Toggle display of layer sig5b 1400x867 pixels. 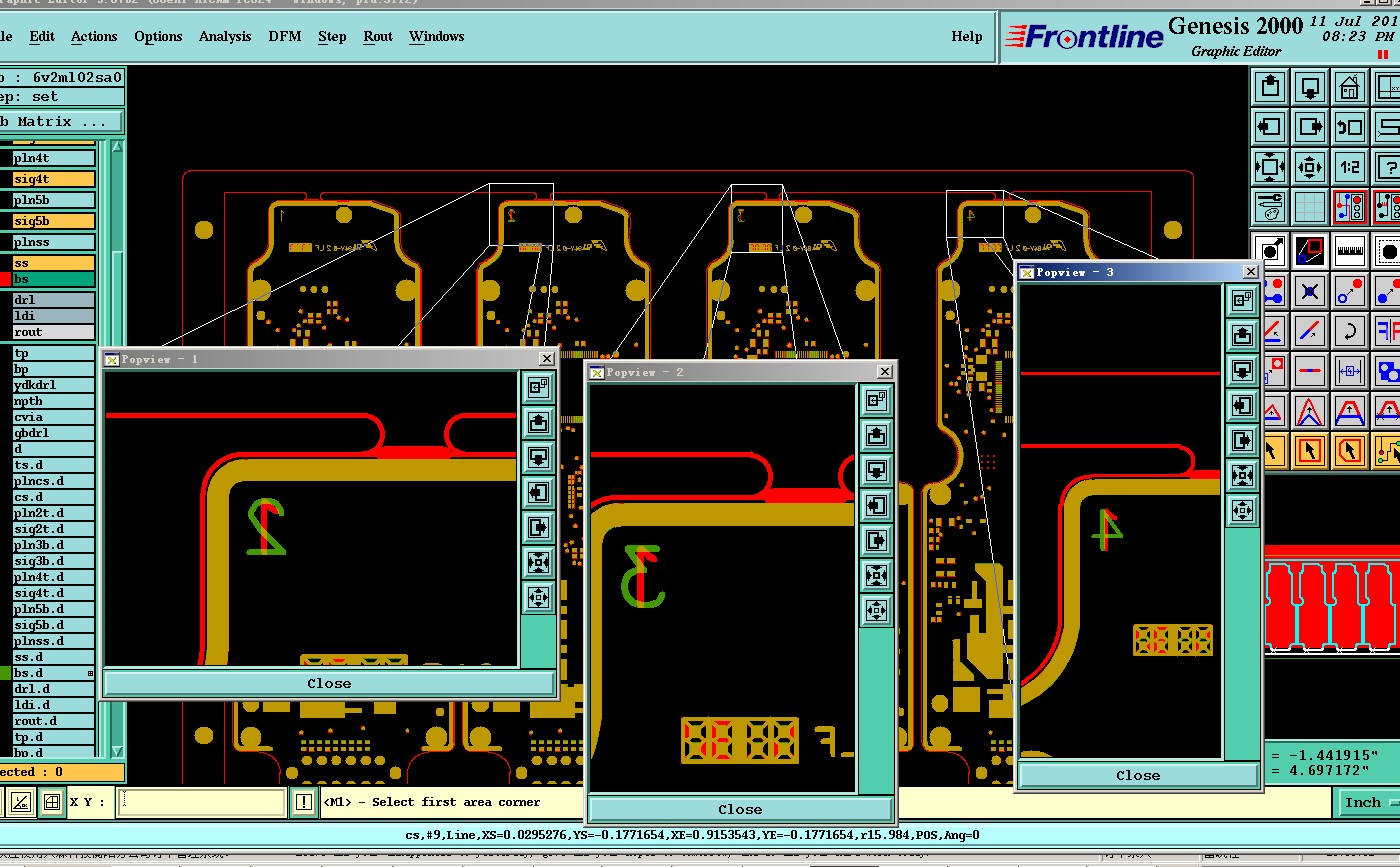pyautogui.click(x=53, y=221)
